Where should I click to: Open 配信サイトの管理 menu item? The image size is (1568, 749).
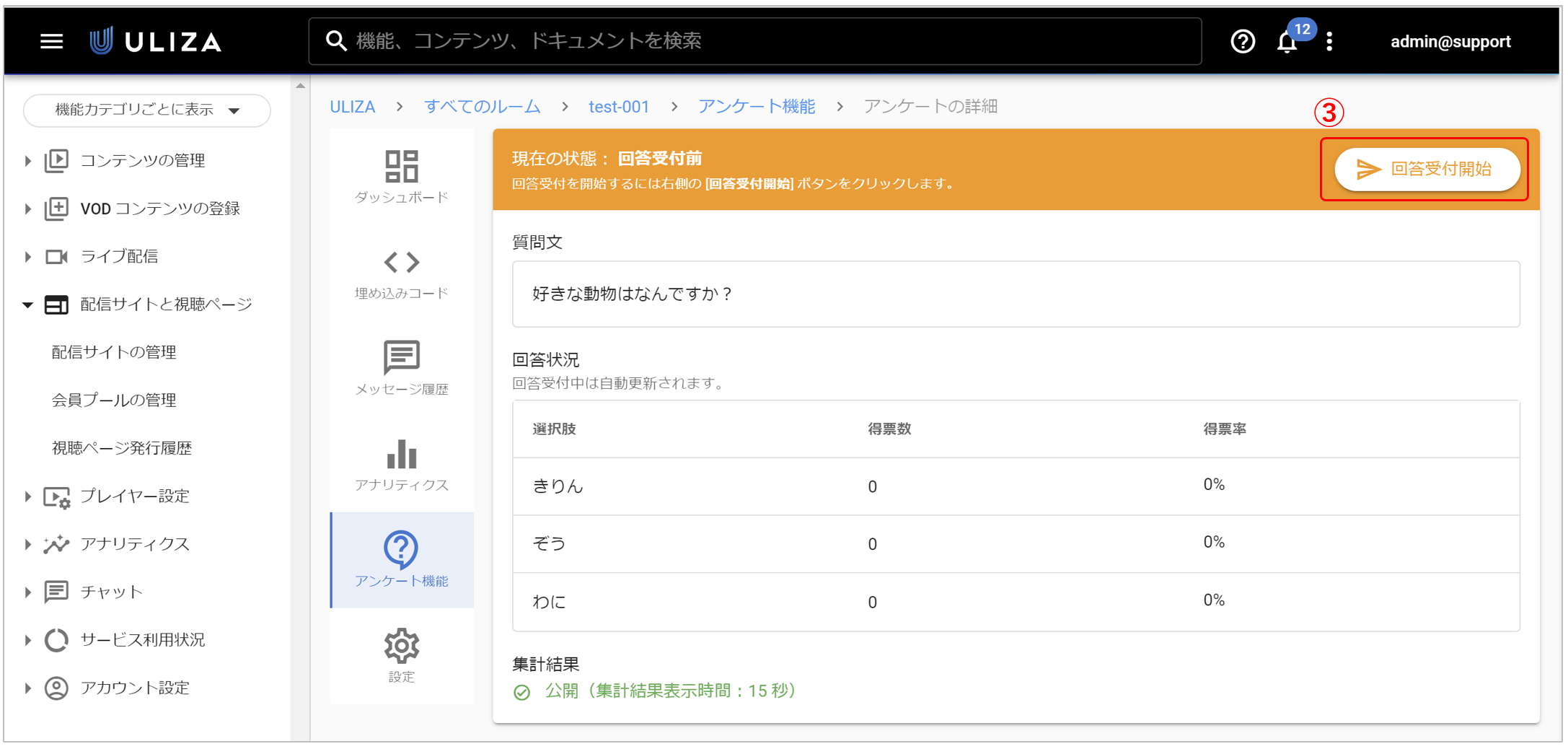pos(114,352)
